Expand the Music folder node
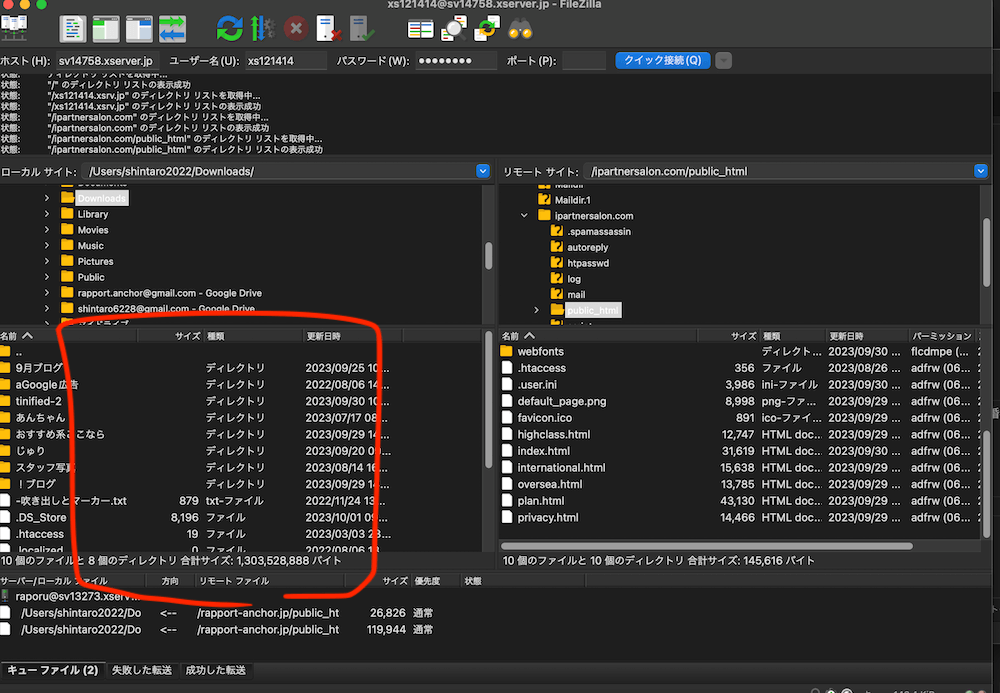The width and height of the screenshot is (1000, 693). (x=47, y=245)
